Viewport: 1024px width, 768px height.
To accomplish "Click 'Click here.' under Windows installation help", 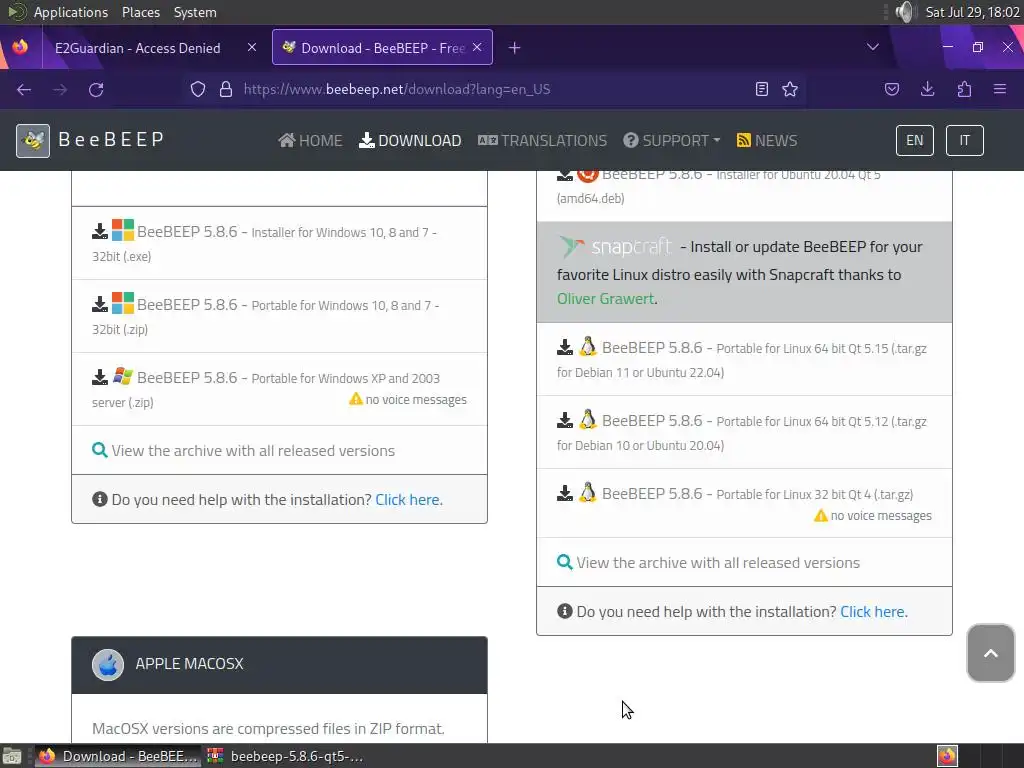I will pos(409,500).
